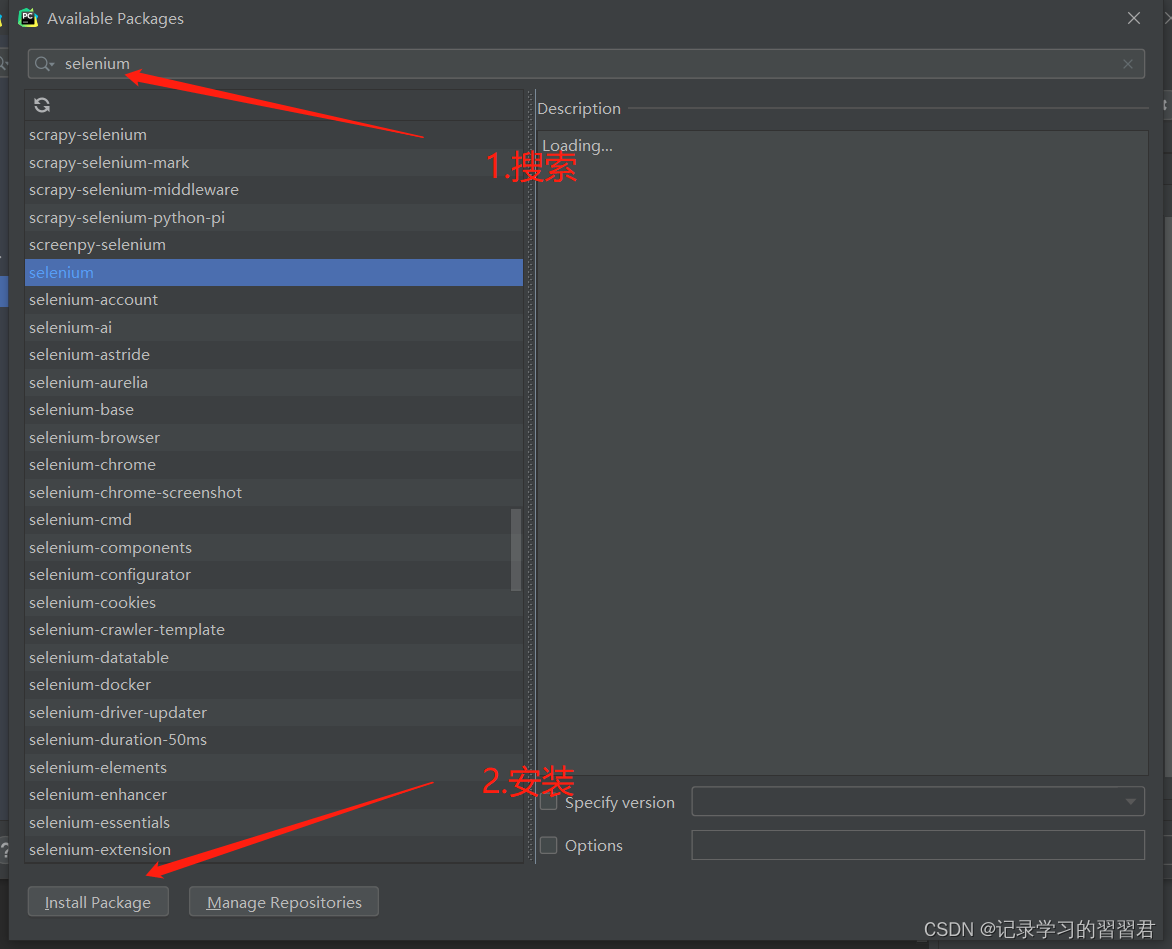Select the selenium-browser package
Viewport: 1172px width, 949px height.
pos(274,437)
